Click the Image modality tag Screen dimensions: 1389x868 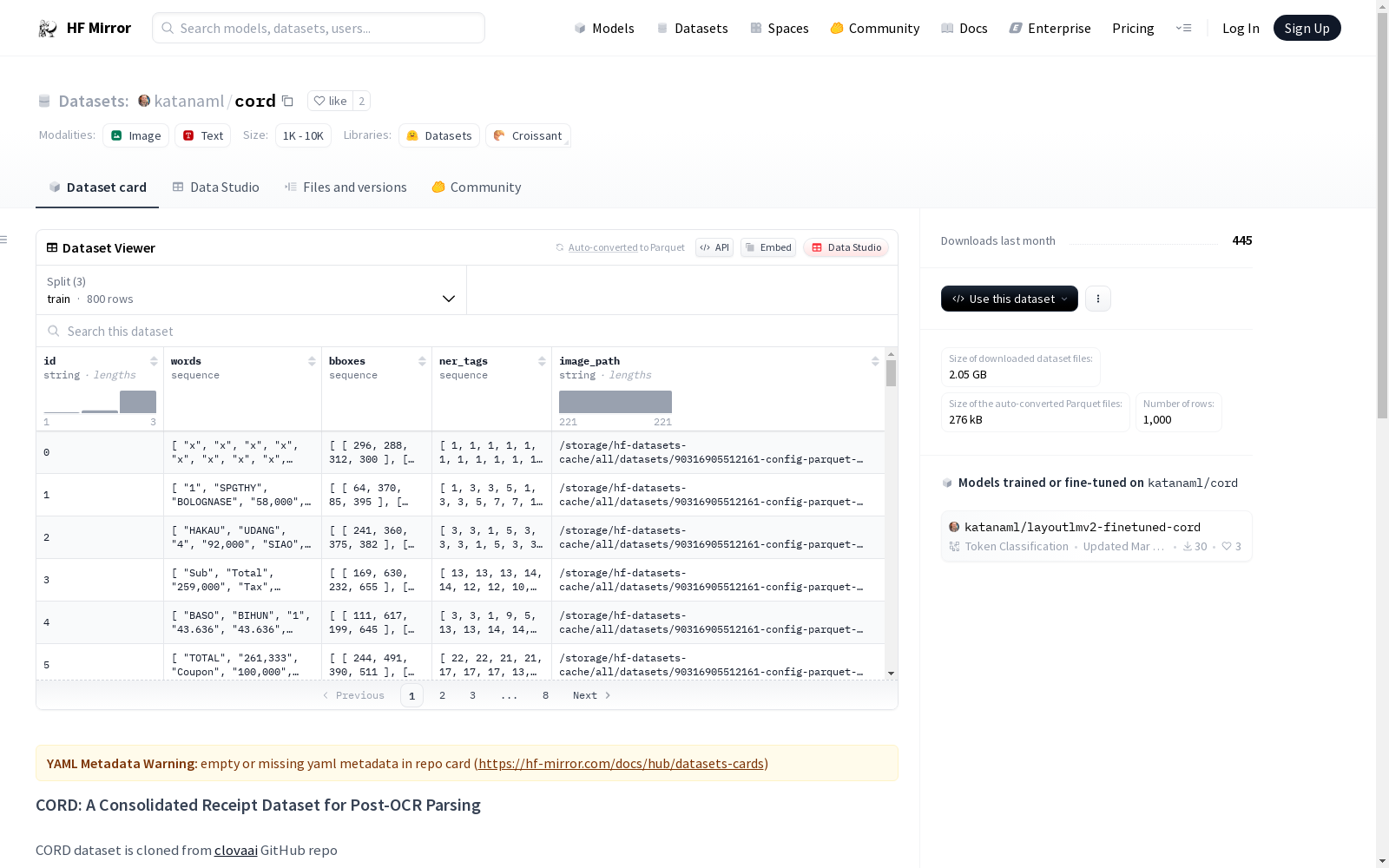point(135,135)
